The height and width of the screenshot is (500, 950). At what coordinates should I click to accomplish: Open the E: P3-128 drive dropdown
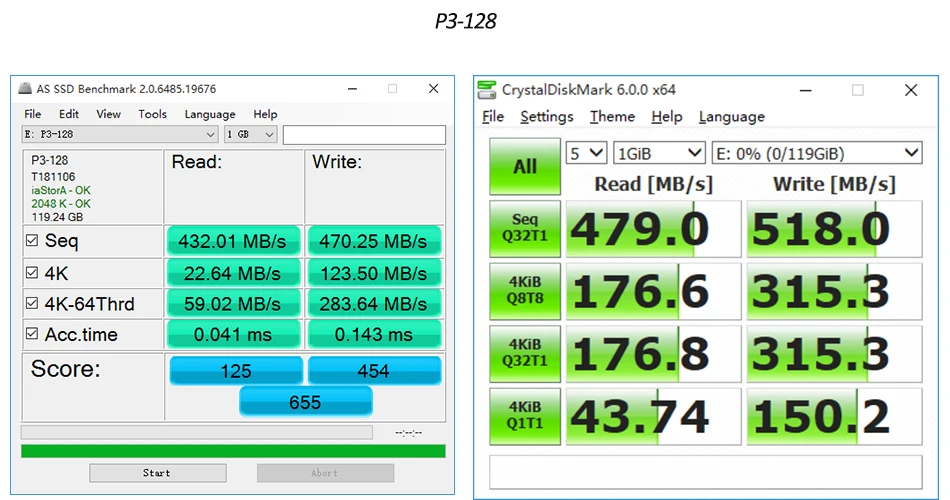[120, 135]
